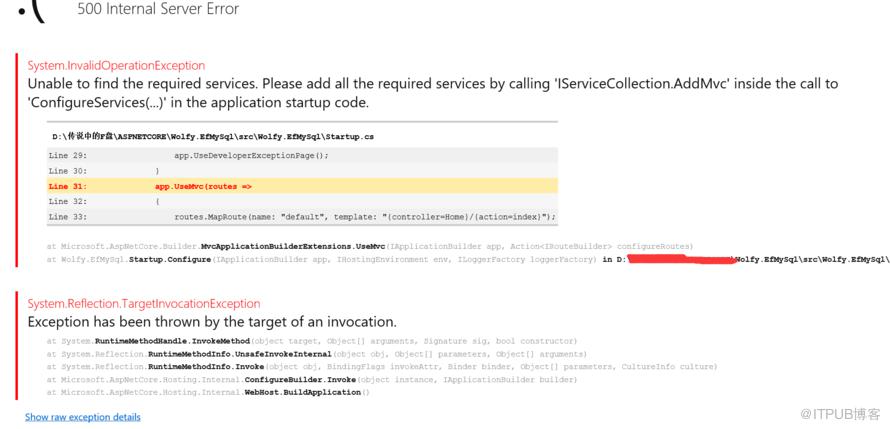The image size is (890, 429).
Task: Click the Unable to find required services message
Action: (433, 93)
